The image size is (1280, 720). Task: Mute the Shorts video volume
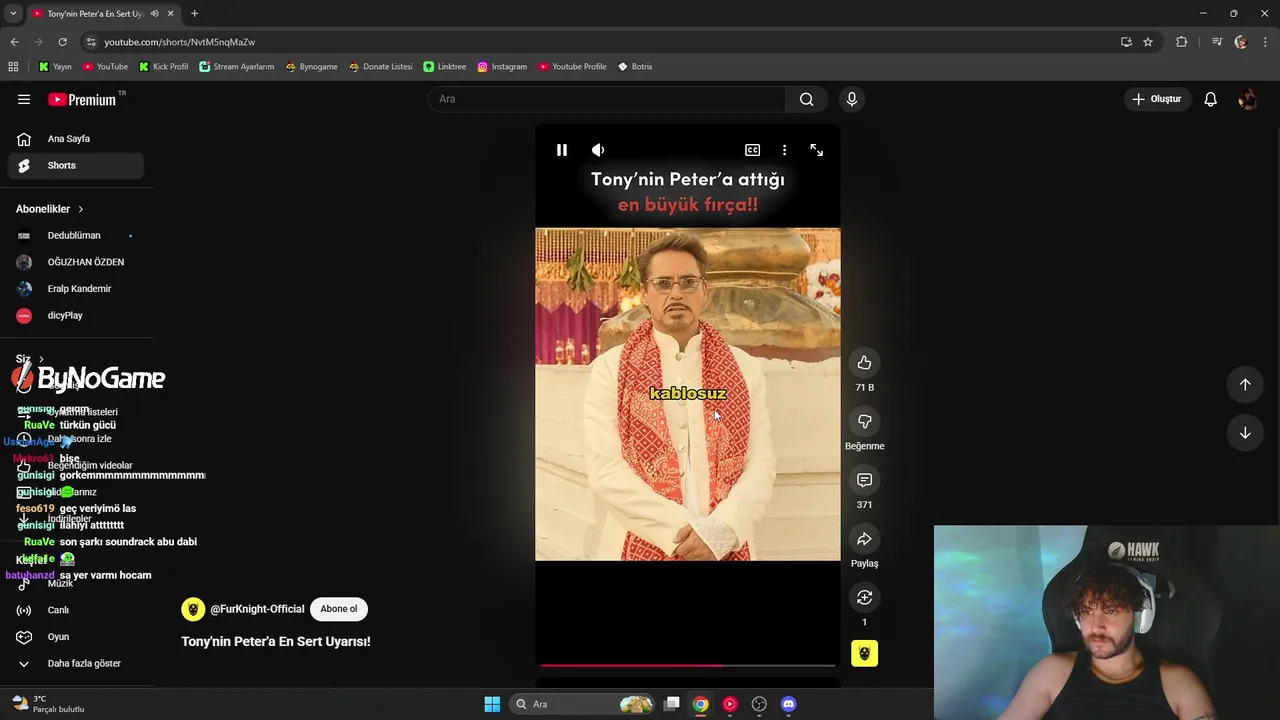598,150
